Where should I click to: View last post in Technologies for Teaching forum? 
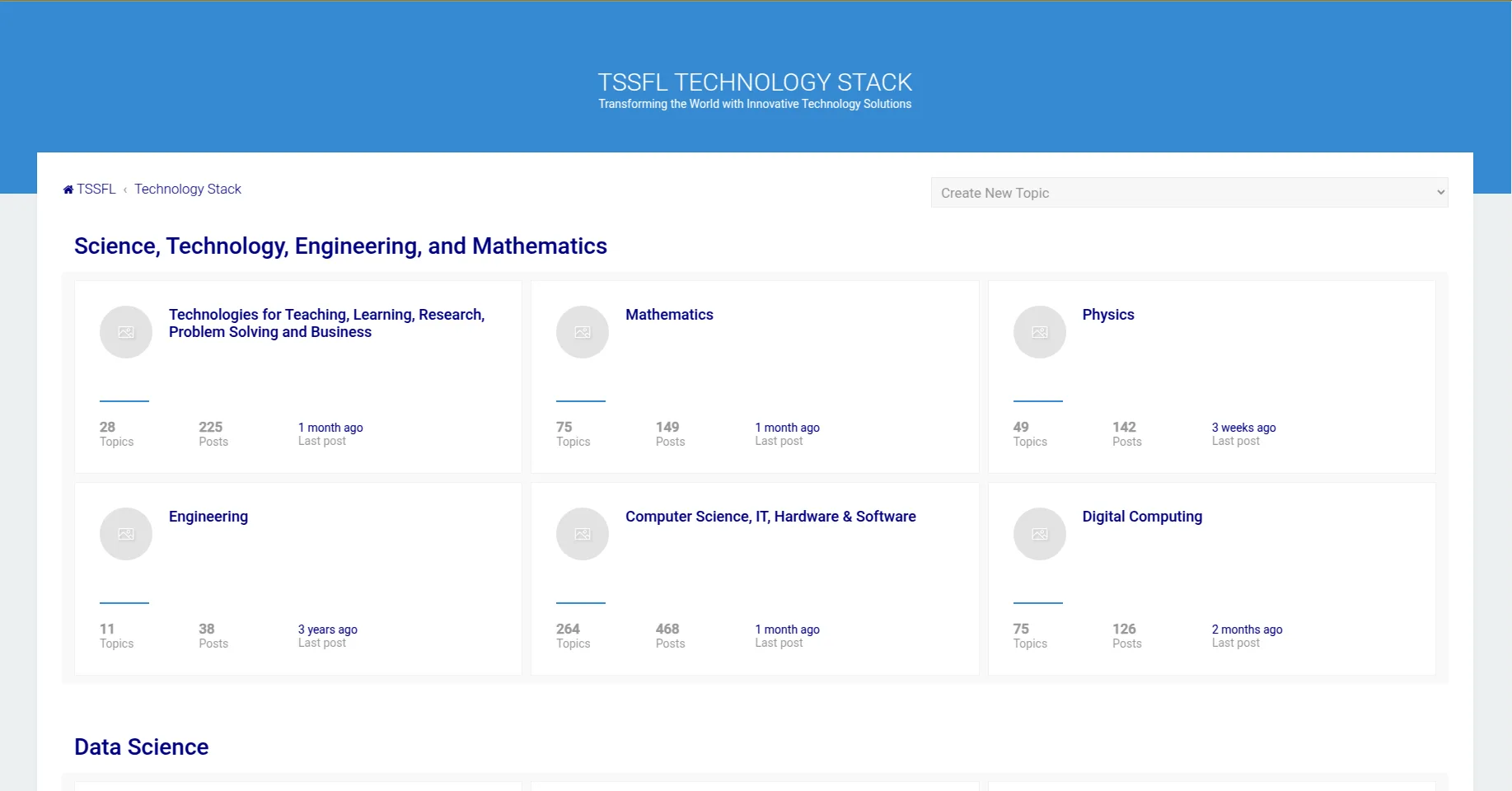pos(330,428)
